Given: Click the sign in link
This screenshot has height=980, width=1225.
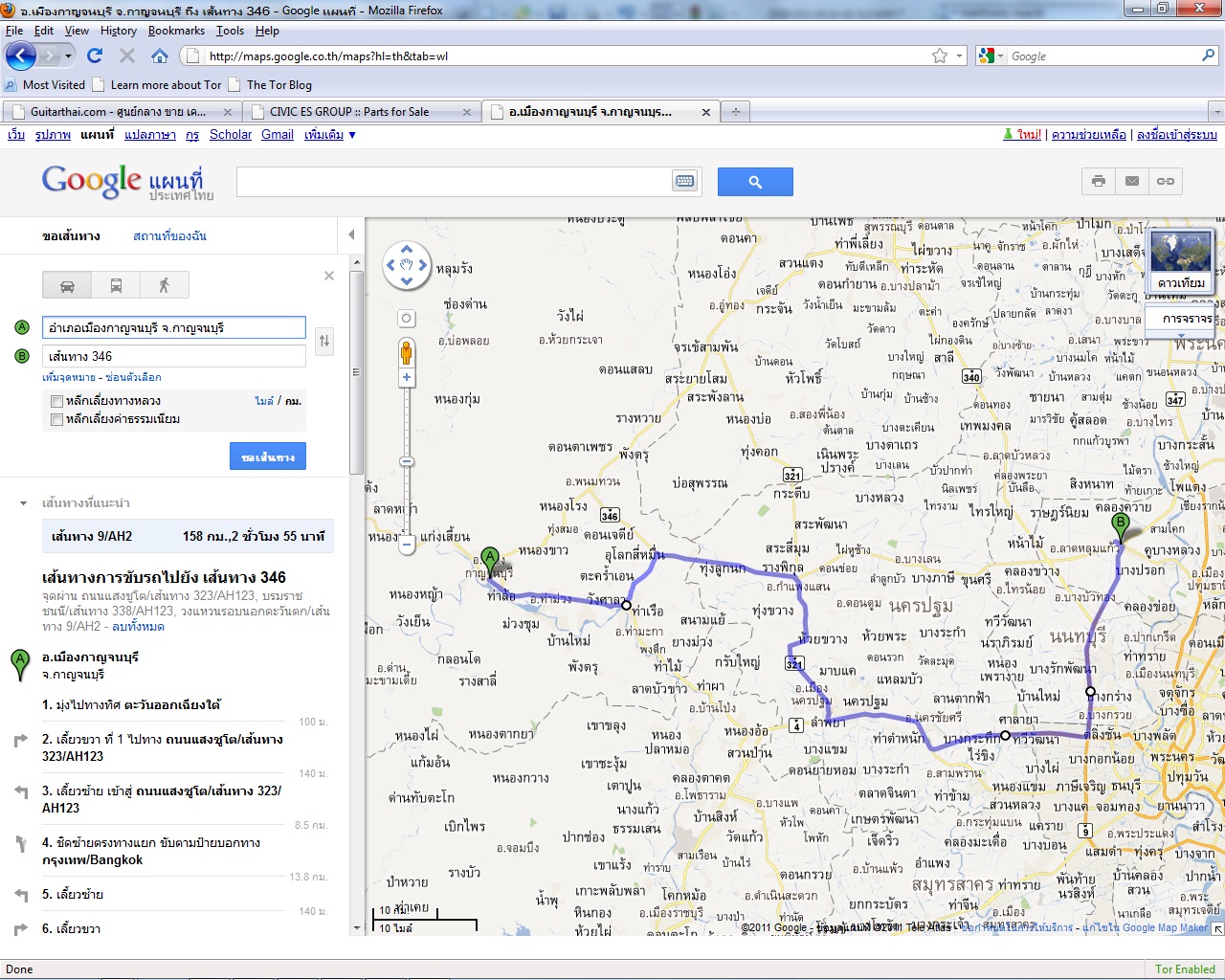Looking at the screenshot, I should [x=1177, y=135].
